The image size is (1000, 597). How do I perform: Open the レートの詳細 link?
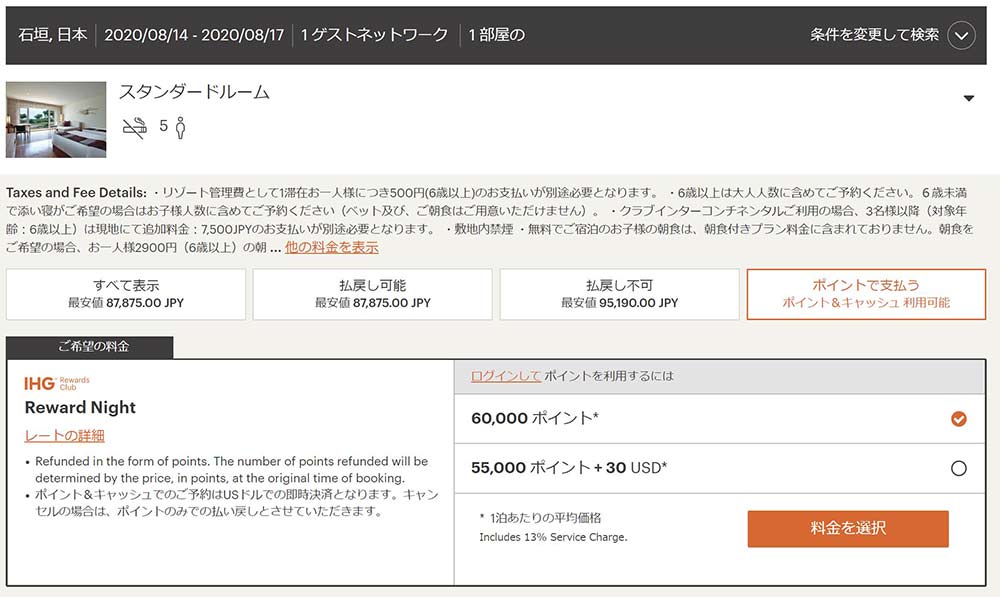(64, 436)
